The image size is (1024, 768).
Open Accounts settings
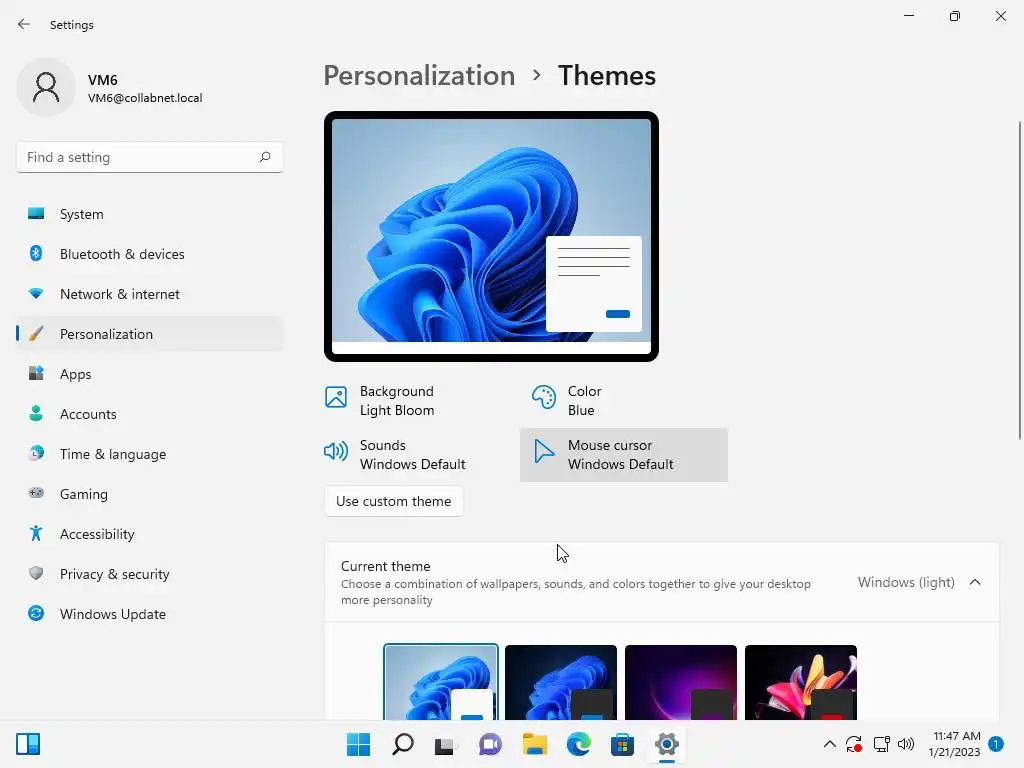150,414
